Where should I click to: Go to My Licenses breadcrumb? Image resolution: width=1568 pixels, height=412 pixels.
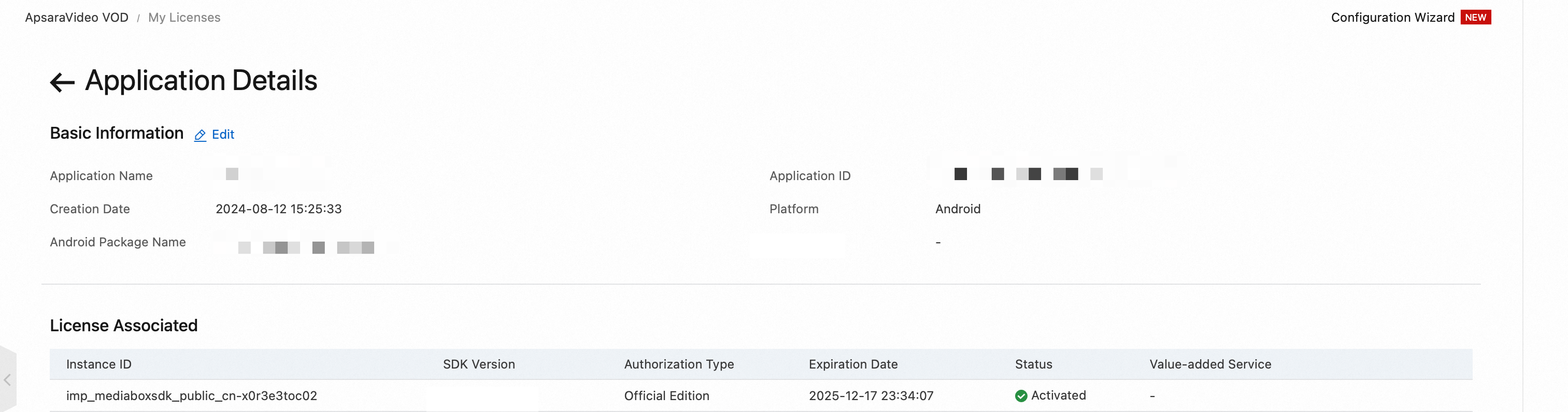tap(184, 18)
